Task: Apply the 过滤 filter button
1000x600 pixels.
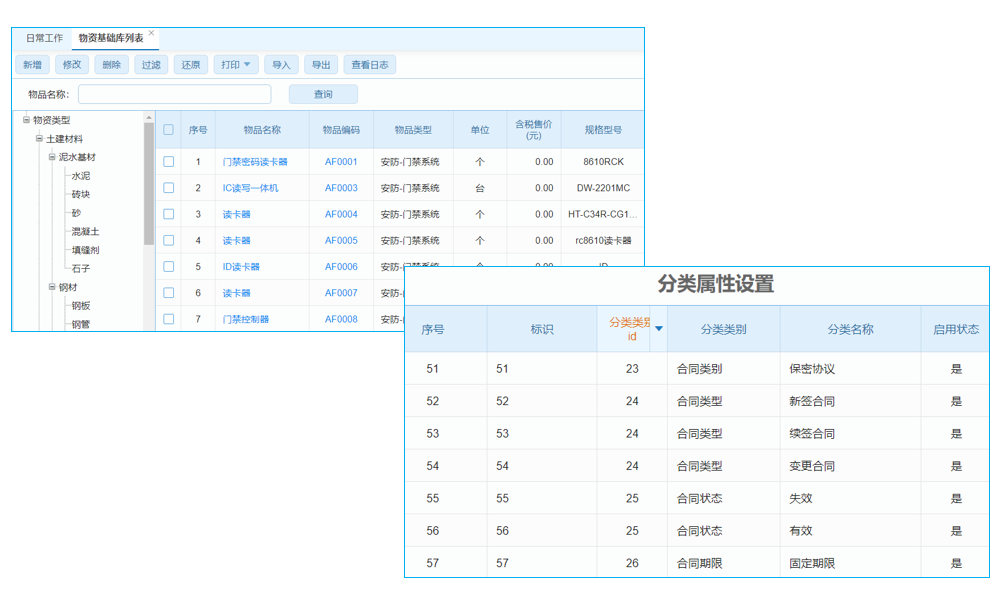Action: tap(150, 63)
